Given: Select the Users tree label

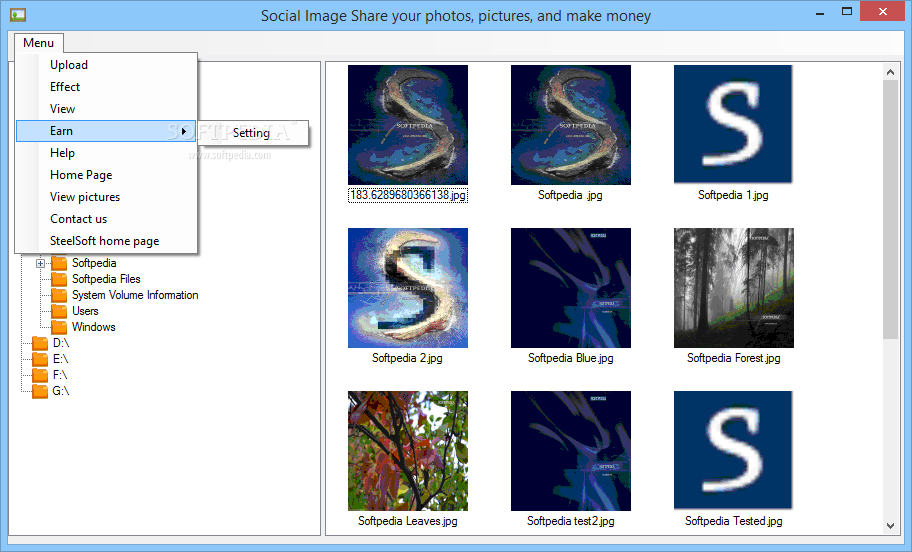Looking at the screenshot, I should (x=85, y=311).
